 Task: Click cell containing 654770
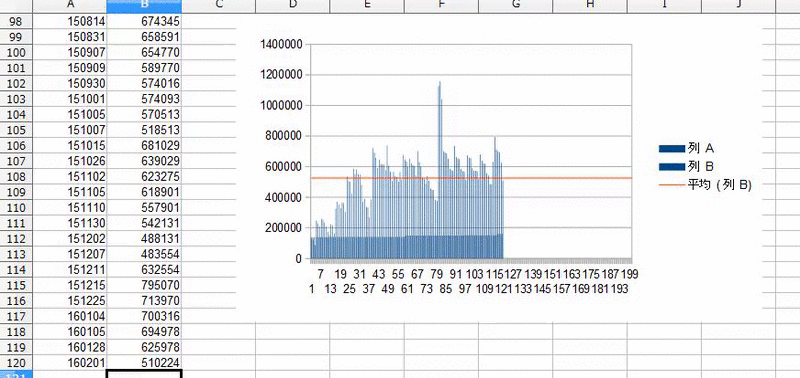tap(144, 53)
